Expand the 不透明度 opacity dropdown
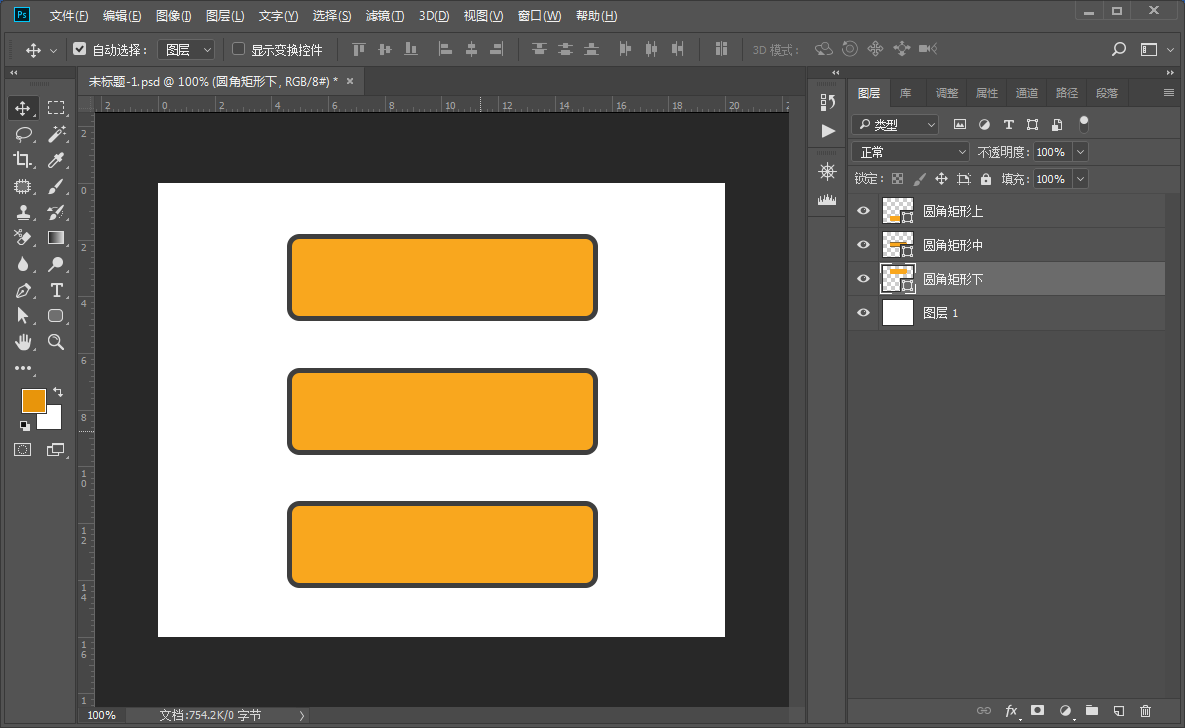 coord(1079,152)
